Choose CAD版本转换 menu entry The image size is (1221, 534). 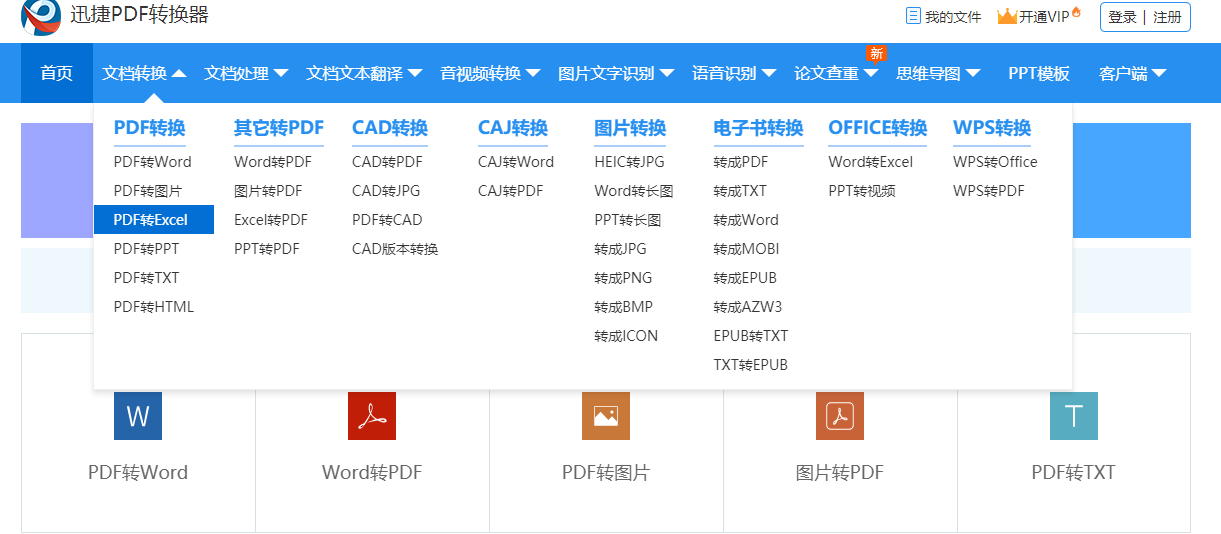(395, 249)
